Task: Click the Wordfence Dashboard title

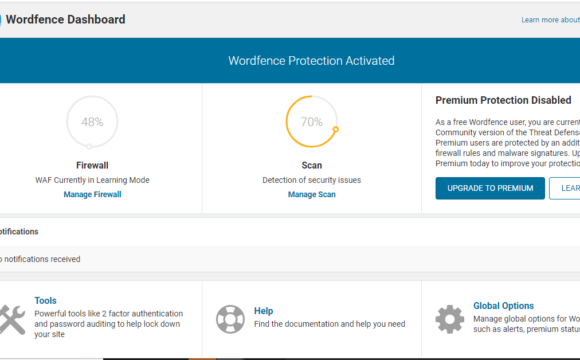Action: [x=65, y=19]
